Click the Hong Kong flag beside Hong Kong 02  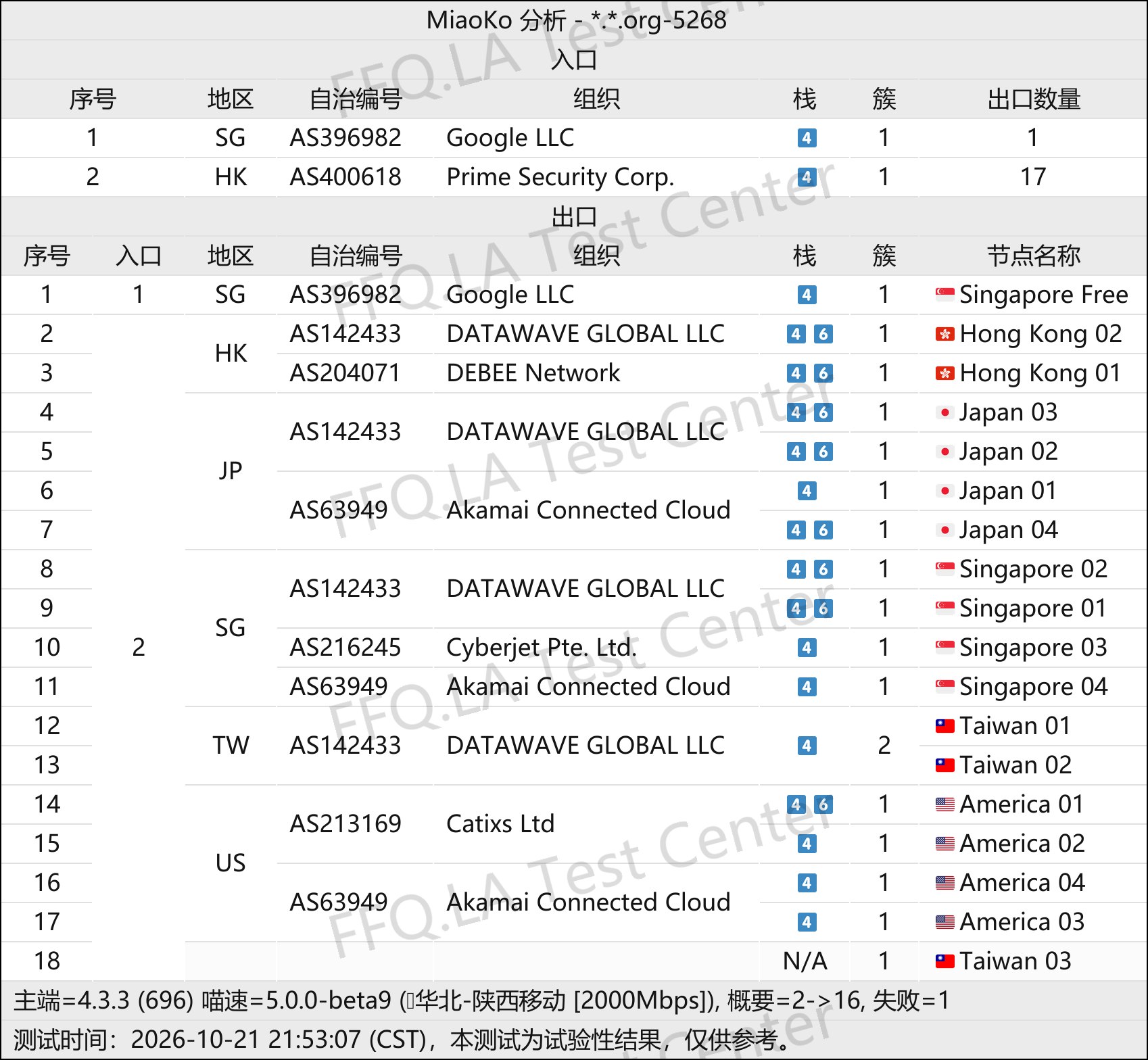[x=944, y=334]
